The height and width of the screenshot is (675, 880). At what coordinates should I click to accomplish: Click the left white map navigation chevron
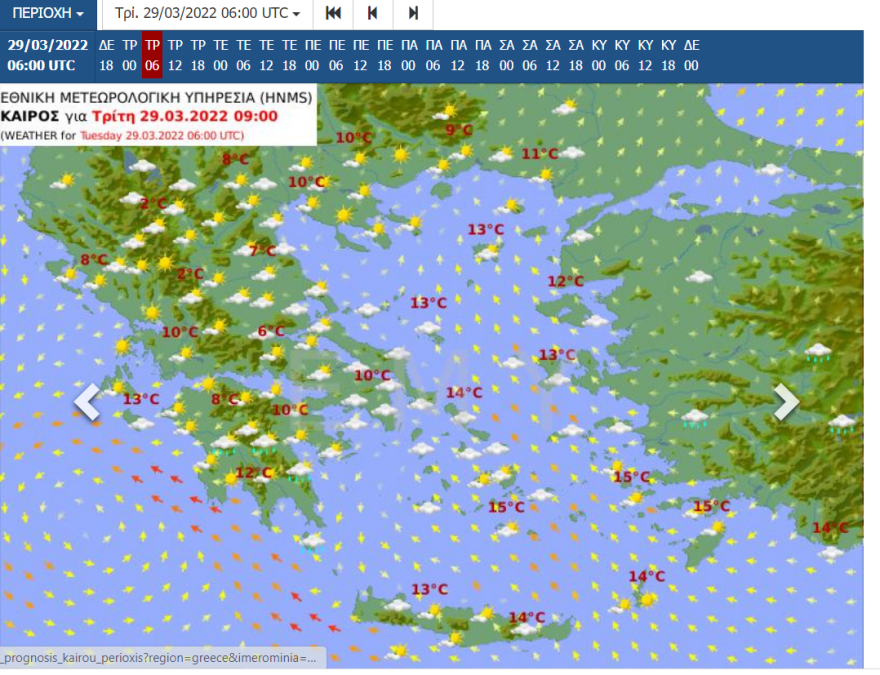pyautogui.click(x=87, y=401)
